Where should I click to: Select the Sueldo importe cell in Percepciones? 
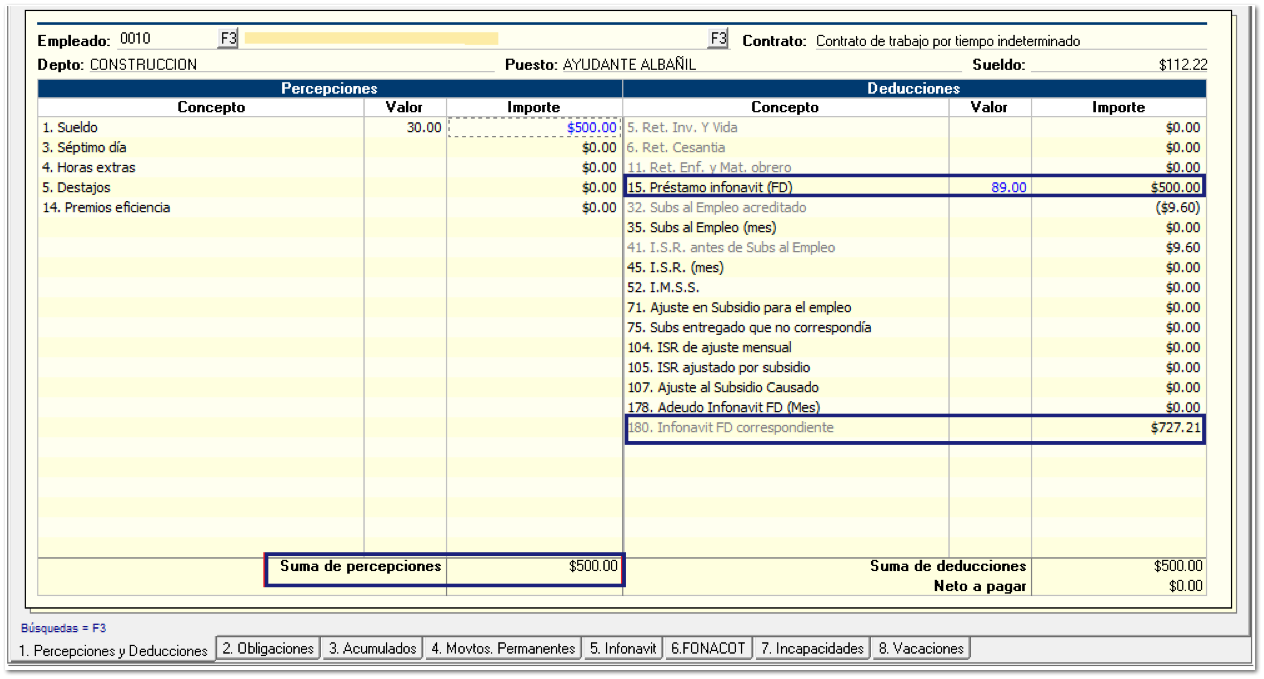coord(535,128)
